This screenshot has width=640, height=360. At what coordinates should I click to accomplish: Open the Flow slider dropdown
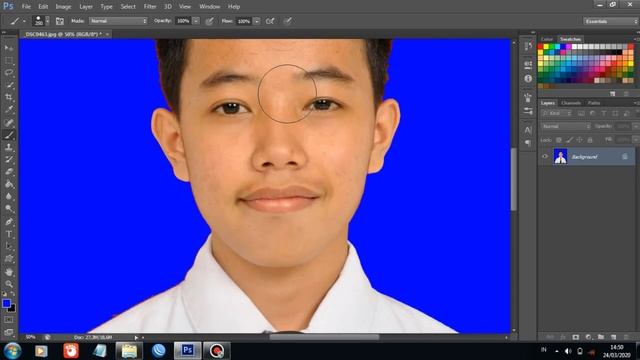[x=256, y=21]
